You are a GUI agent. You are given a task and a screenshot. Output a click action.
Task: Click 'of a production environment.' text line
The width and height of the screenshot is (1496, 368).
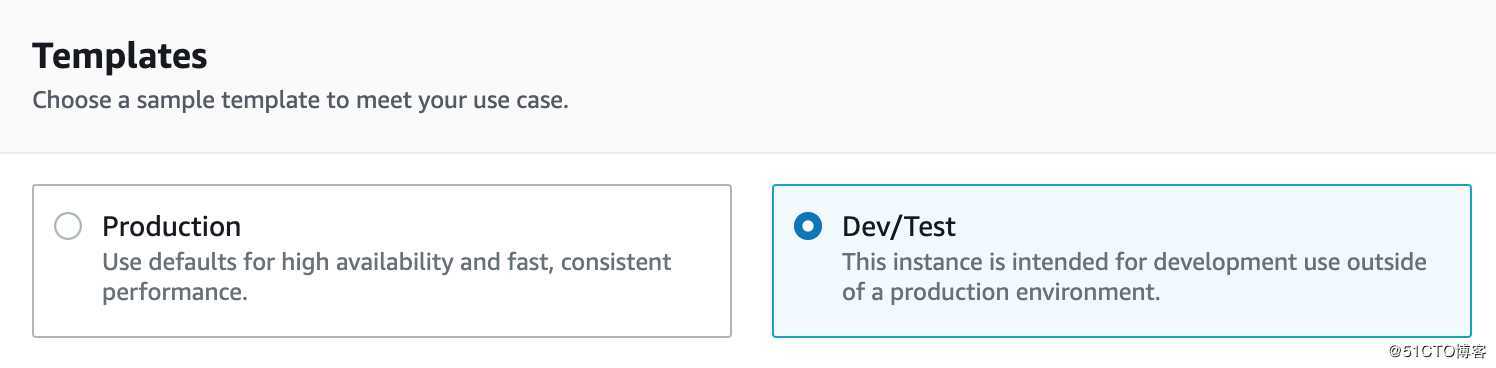point(1001,293)
